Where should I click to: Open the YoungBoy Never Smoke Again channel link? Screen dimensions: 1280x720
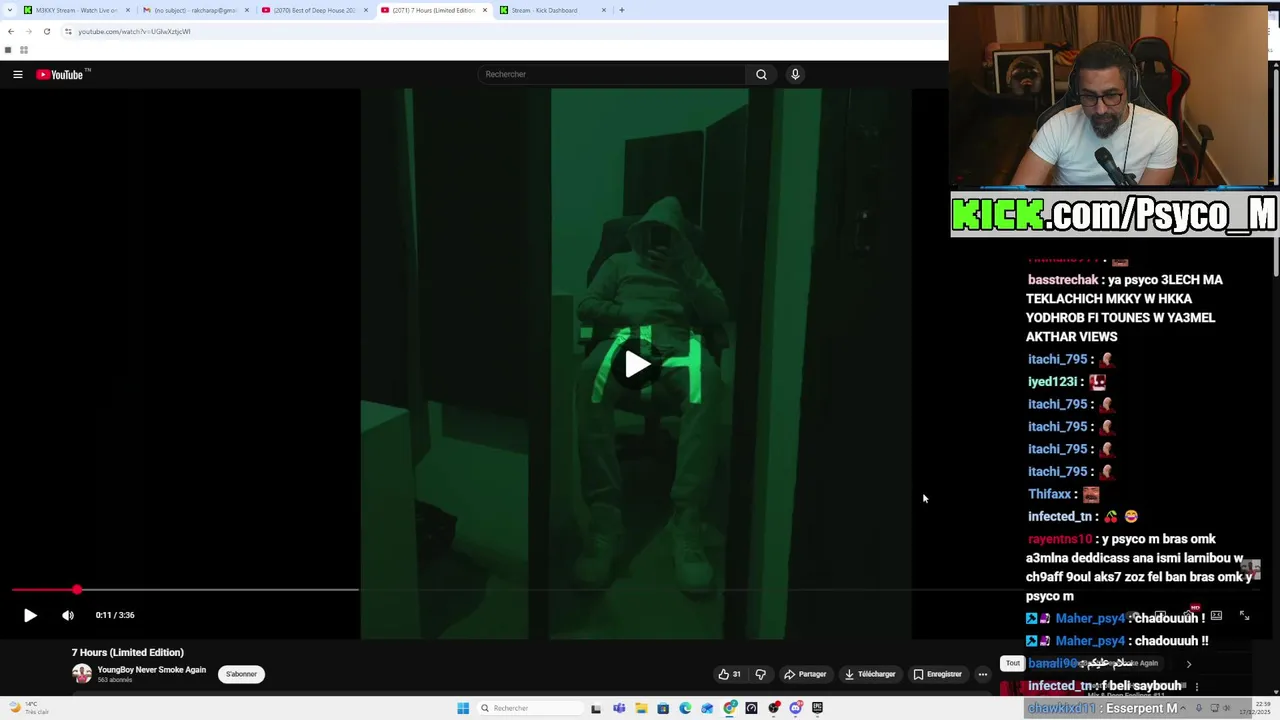152,670
